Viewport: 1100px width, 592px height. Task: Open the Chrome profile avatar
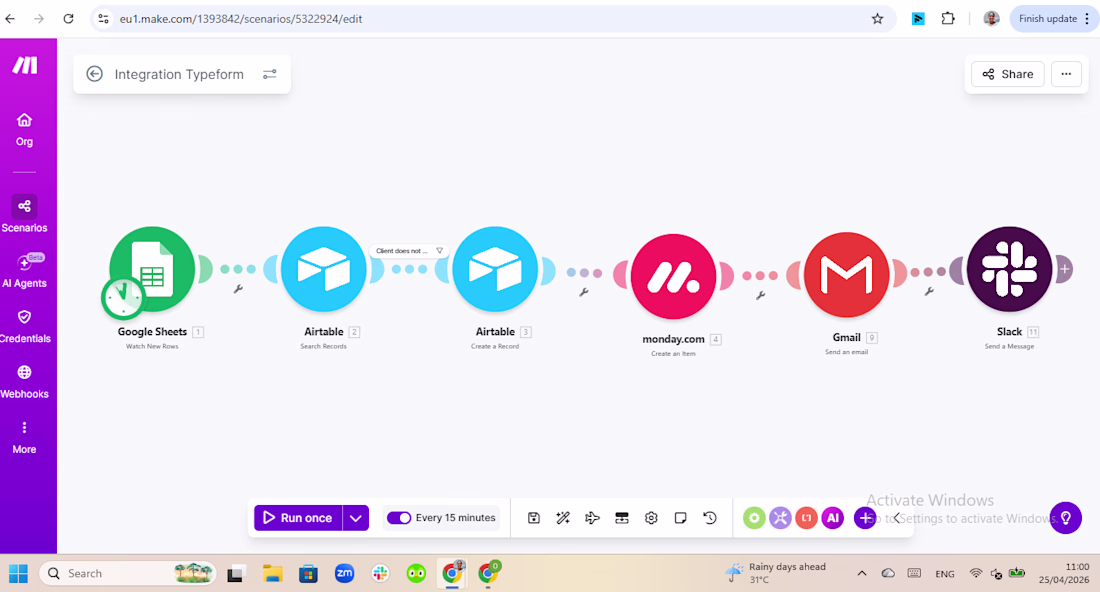pyautogui.click(x=991, y=19)
